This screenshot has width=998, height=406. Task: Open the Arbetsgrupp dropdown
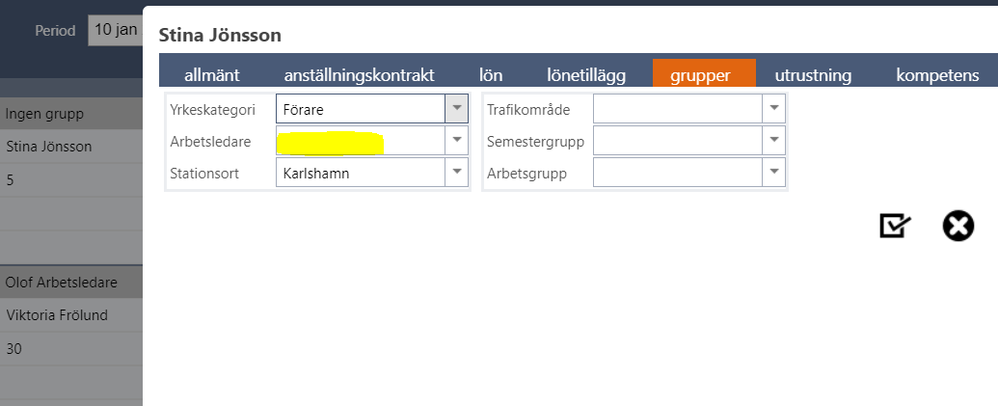click(774, 172)
